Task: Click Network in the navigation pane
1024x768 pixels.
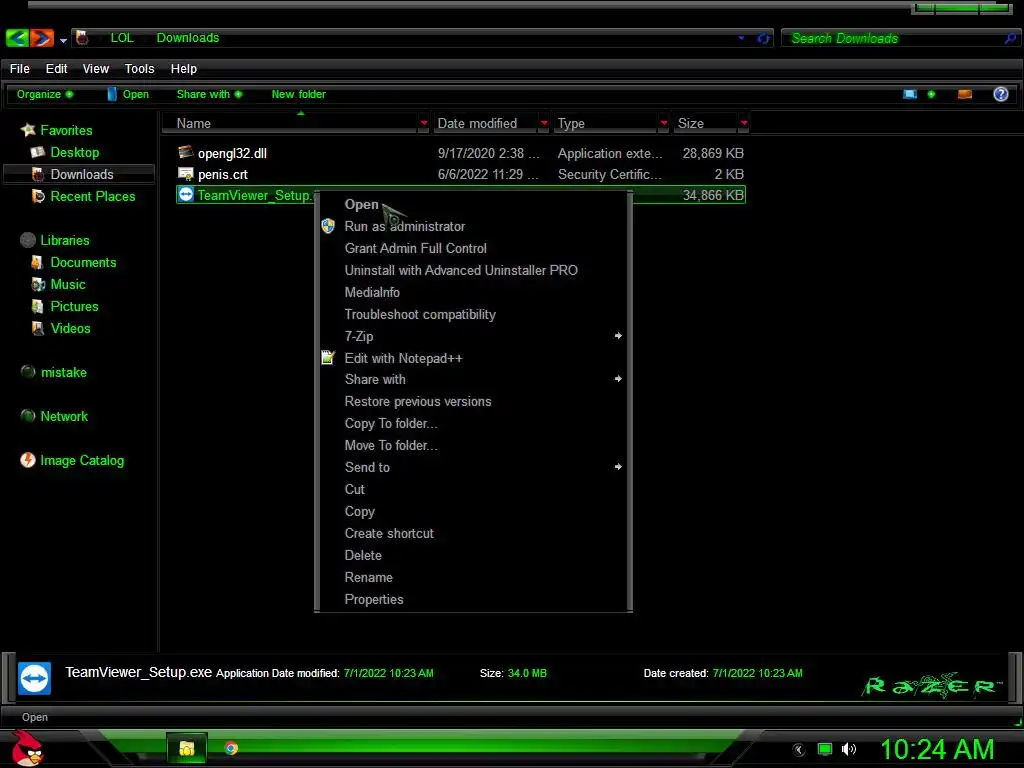Action: click(x=64, y=417)
